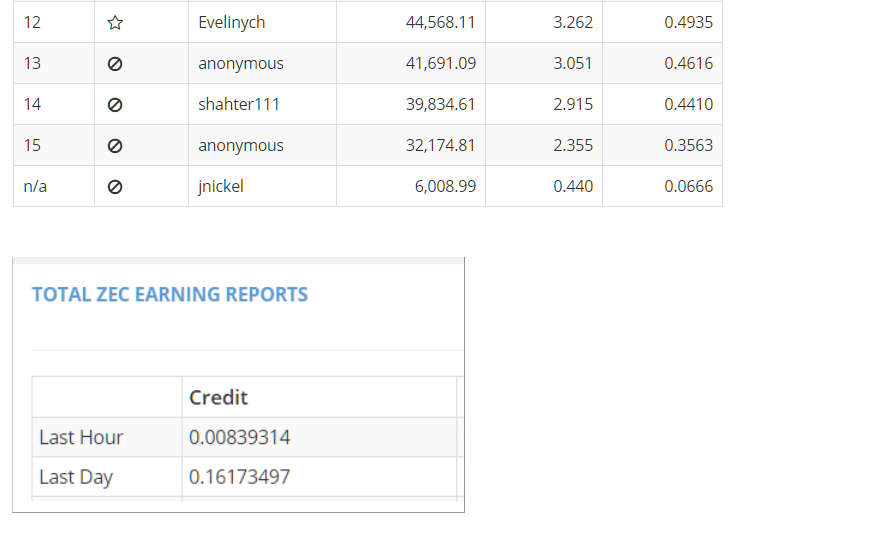Click the value 3.051

pos(573,63)
